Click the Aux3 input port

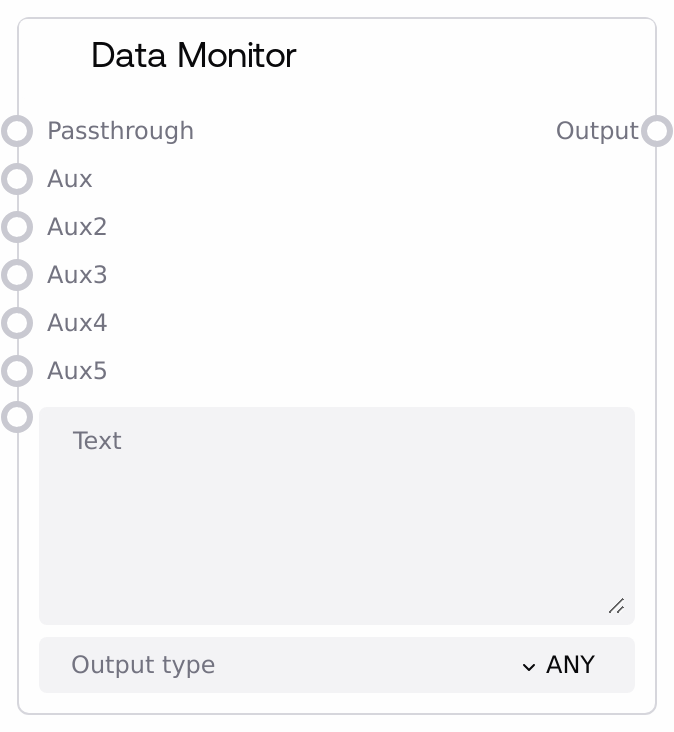coord(17,275)
